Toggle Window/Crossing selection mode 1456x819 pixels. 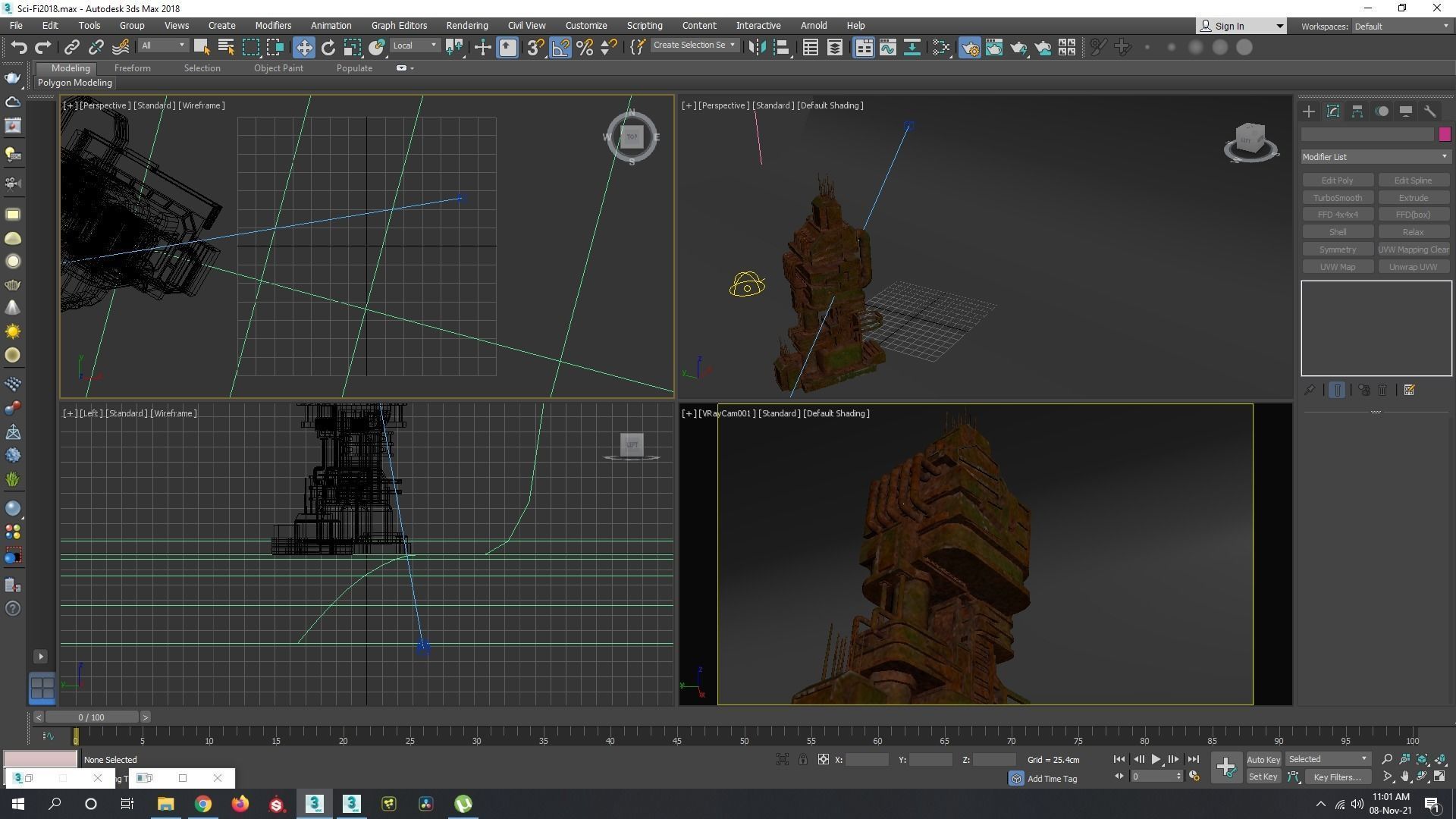tap(275, 47)
